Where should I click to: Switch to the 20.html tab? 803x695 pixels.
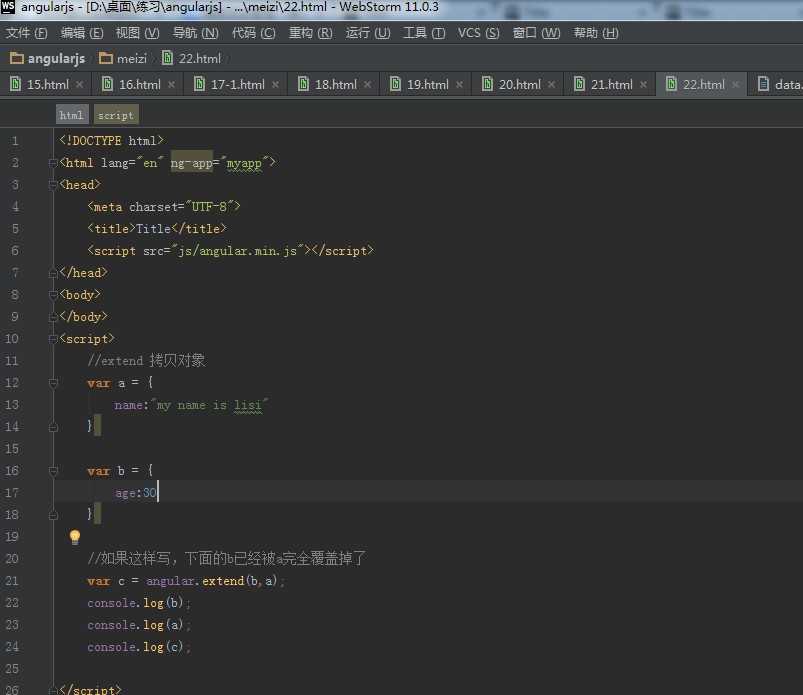pyautogui.click(x=520, y=85)
